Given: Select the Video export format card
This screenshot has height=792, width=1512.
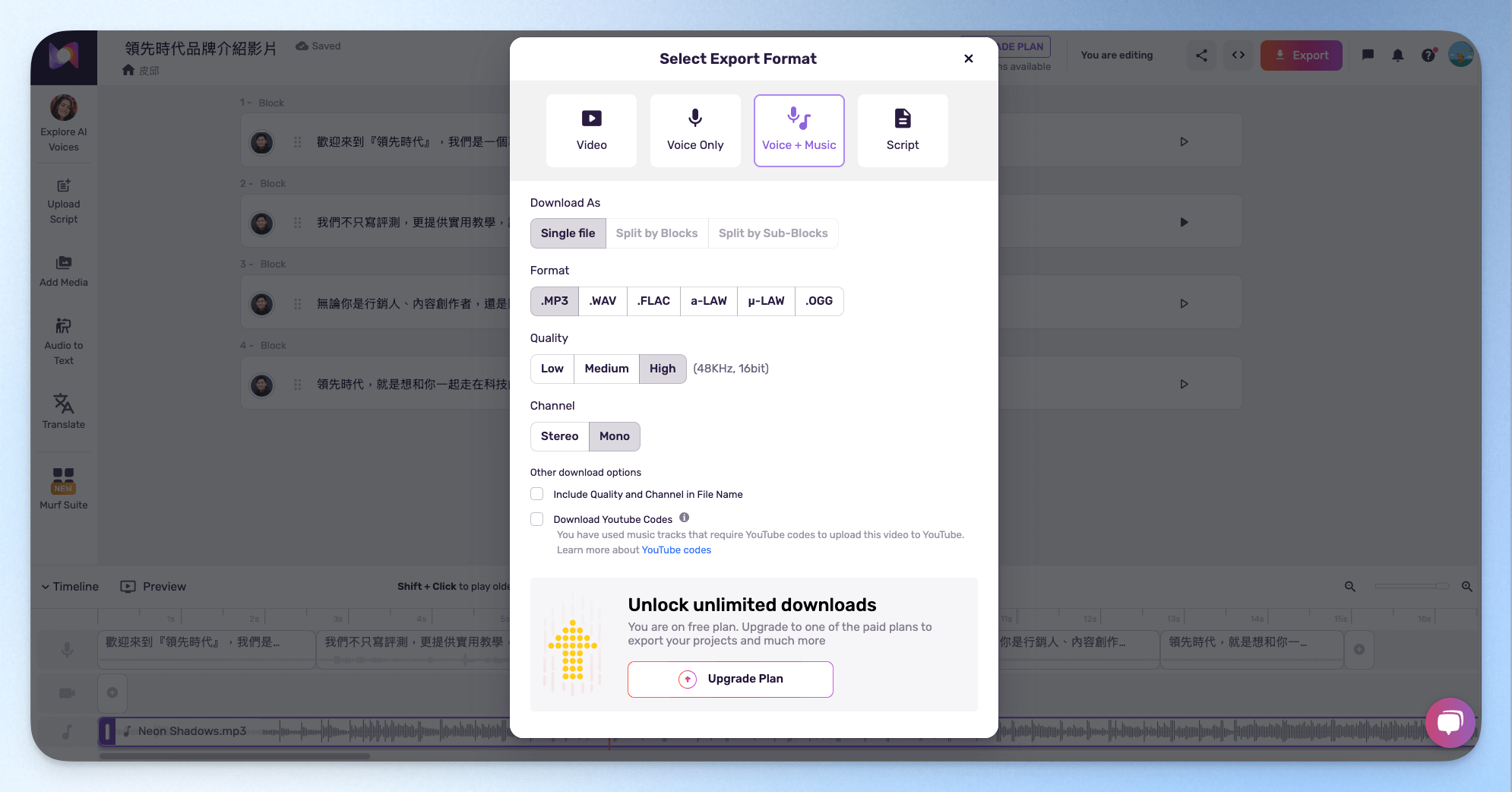Looking at the screenshot, I should [591, 131].
